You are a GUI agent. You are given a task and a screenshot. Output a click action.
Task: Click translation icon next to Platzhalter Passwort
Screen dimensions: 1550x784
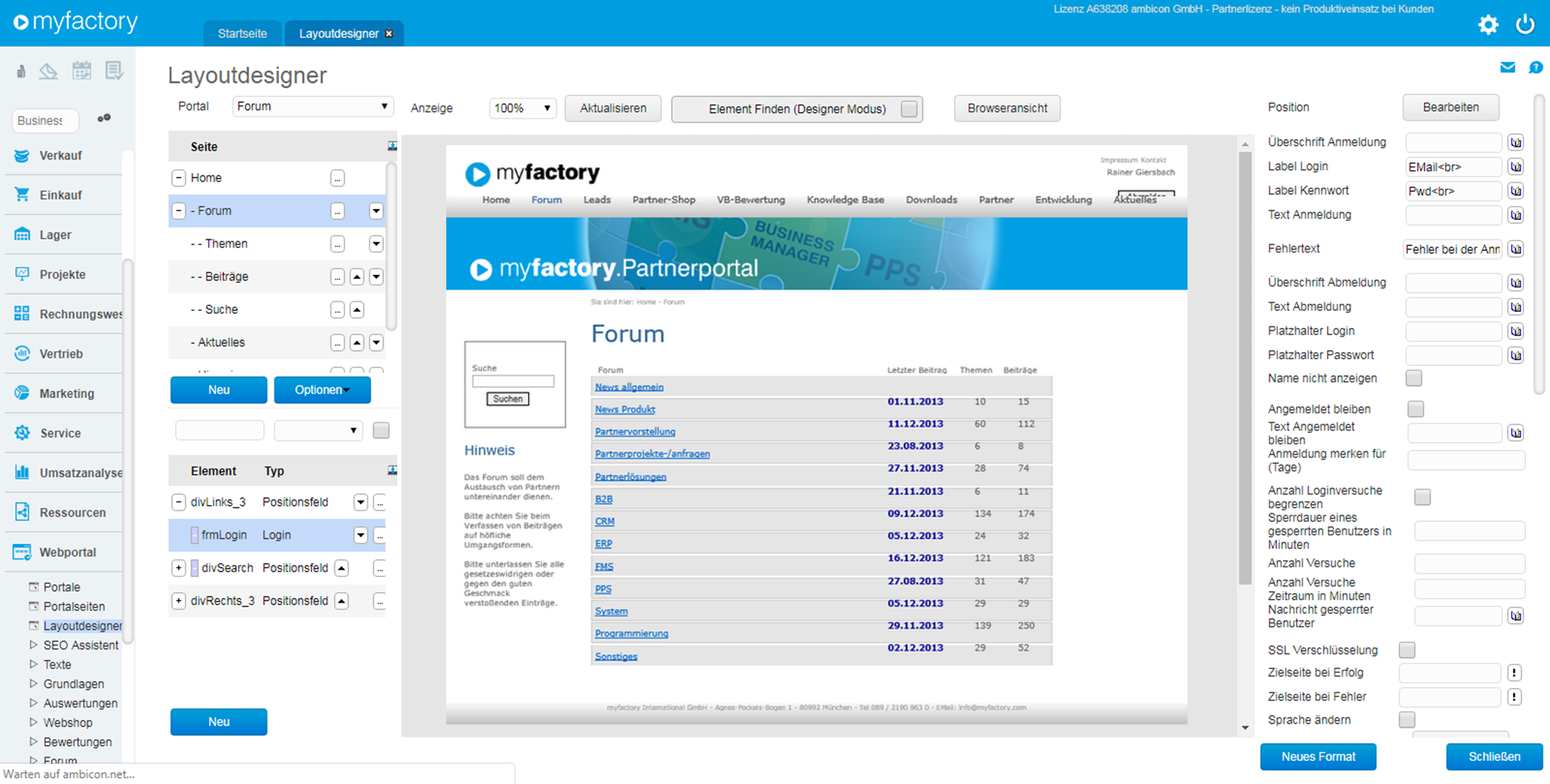1516,355
